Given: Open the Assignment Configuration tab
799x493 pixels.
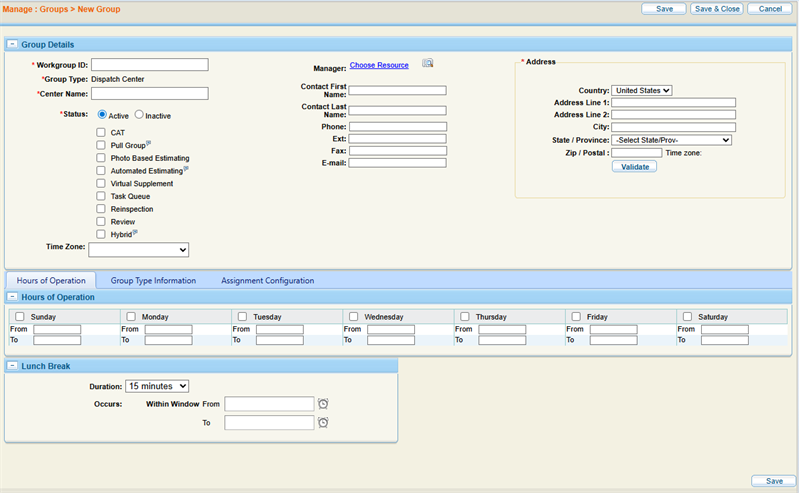Looking at the screenshot, I should [267, 281].
